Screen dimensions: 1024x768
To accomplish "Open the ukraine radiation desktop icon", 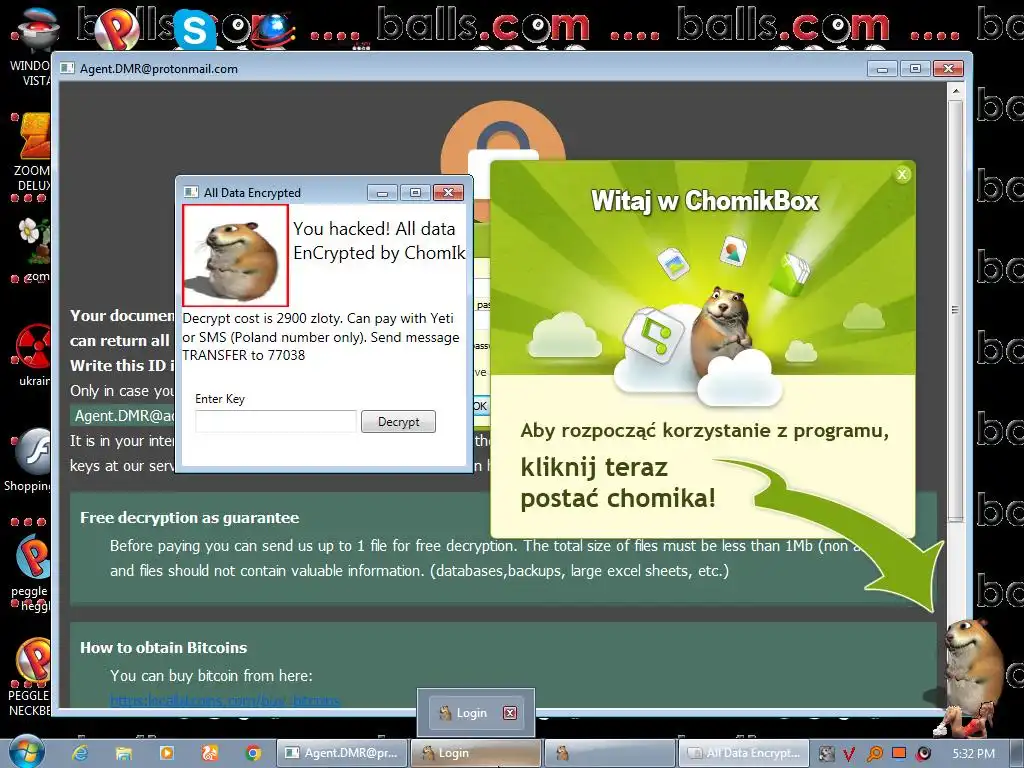I will pyautogui.click(x=33, y=355).
